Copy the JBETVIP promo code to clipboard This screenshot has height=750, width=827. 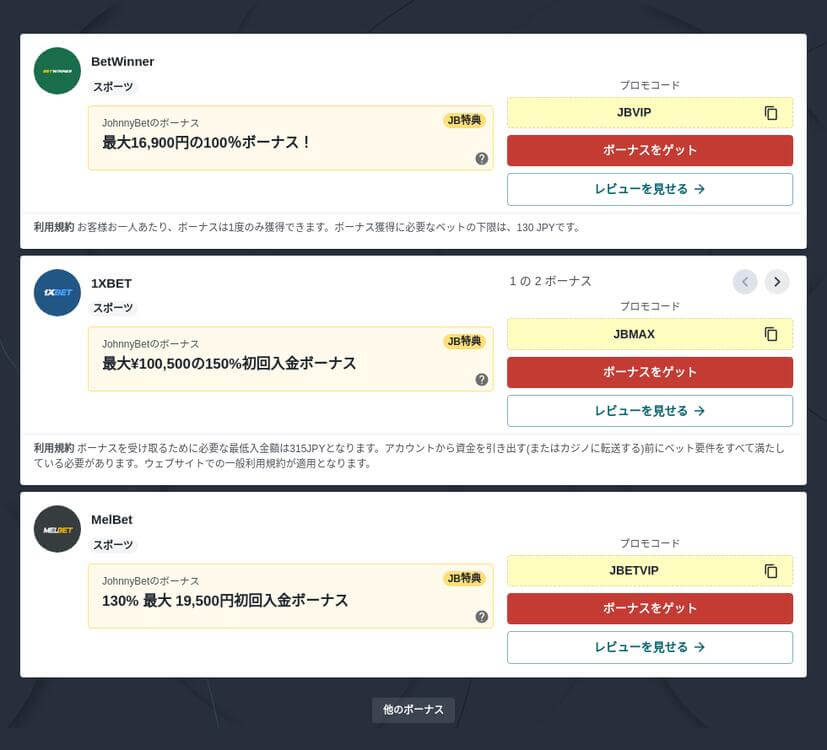770,571
